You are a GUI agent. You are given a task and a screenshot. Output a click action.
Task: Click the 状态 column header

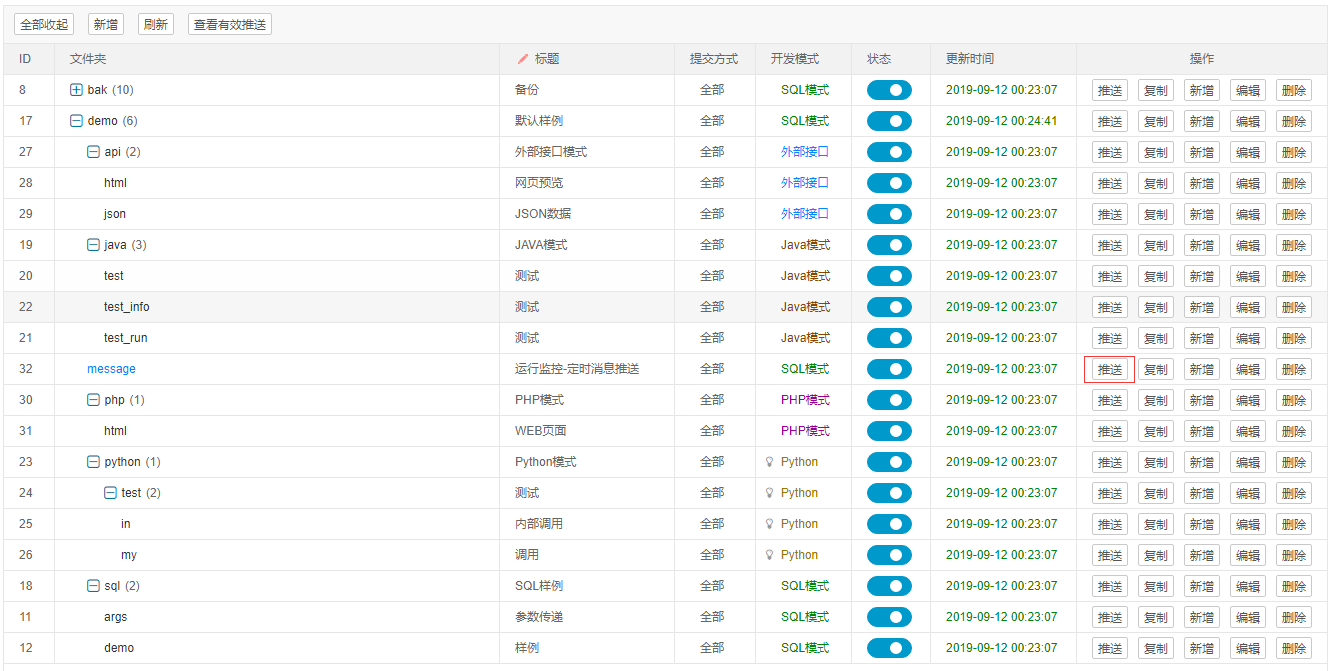pyautogui.click(x=879, y=59)
